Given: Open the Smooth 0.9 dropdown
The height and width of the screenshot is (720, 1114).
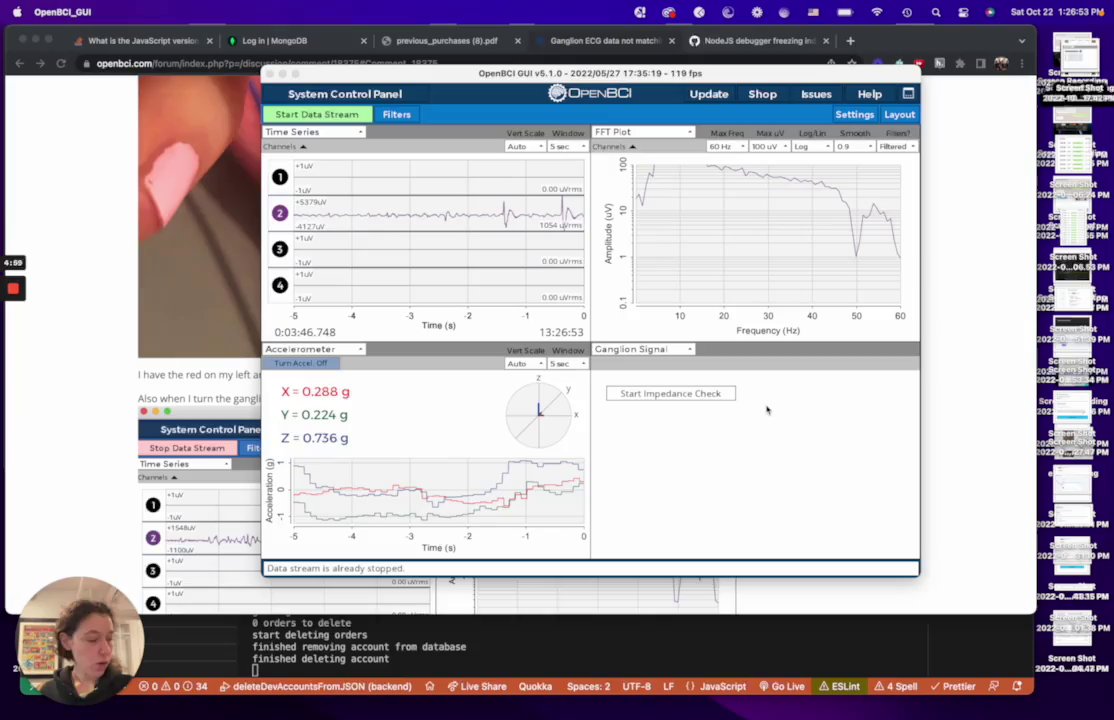Looking at the screenshot, I should point(854,146).
